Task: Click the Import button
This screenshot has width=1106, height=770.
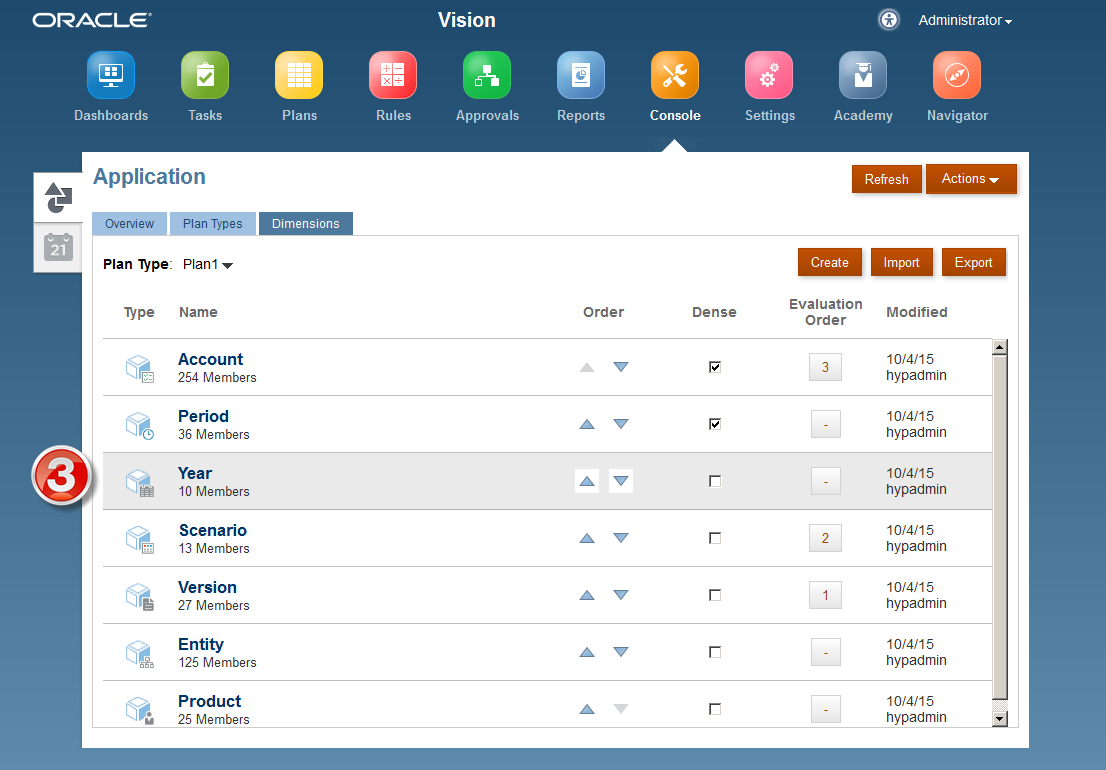Action: coord(901,262)
